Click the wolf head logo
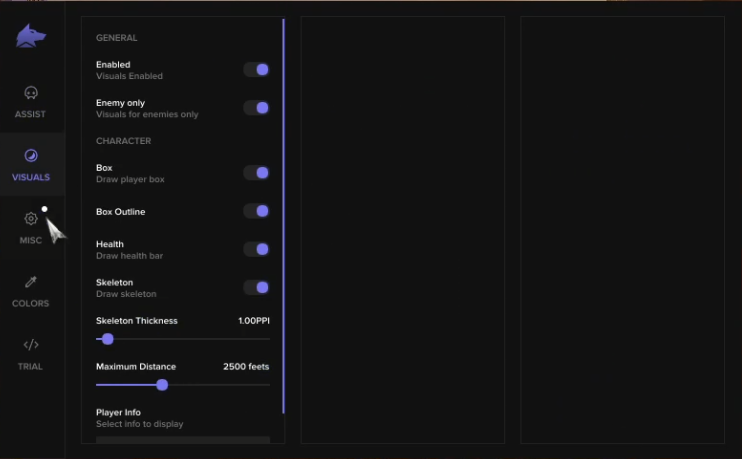 click(31, 35)
